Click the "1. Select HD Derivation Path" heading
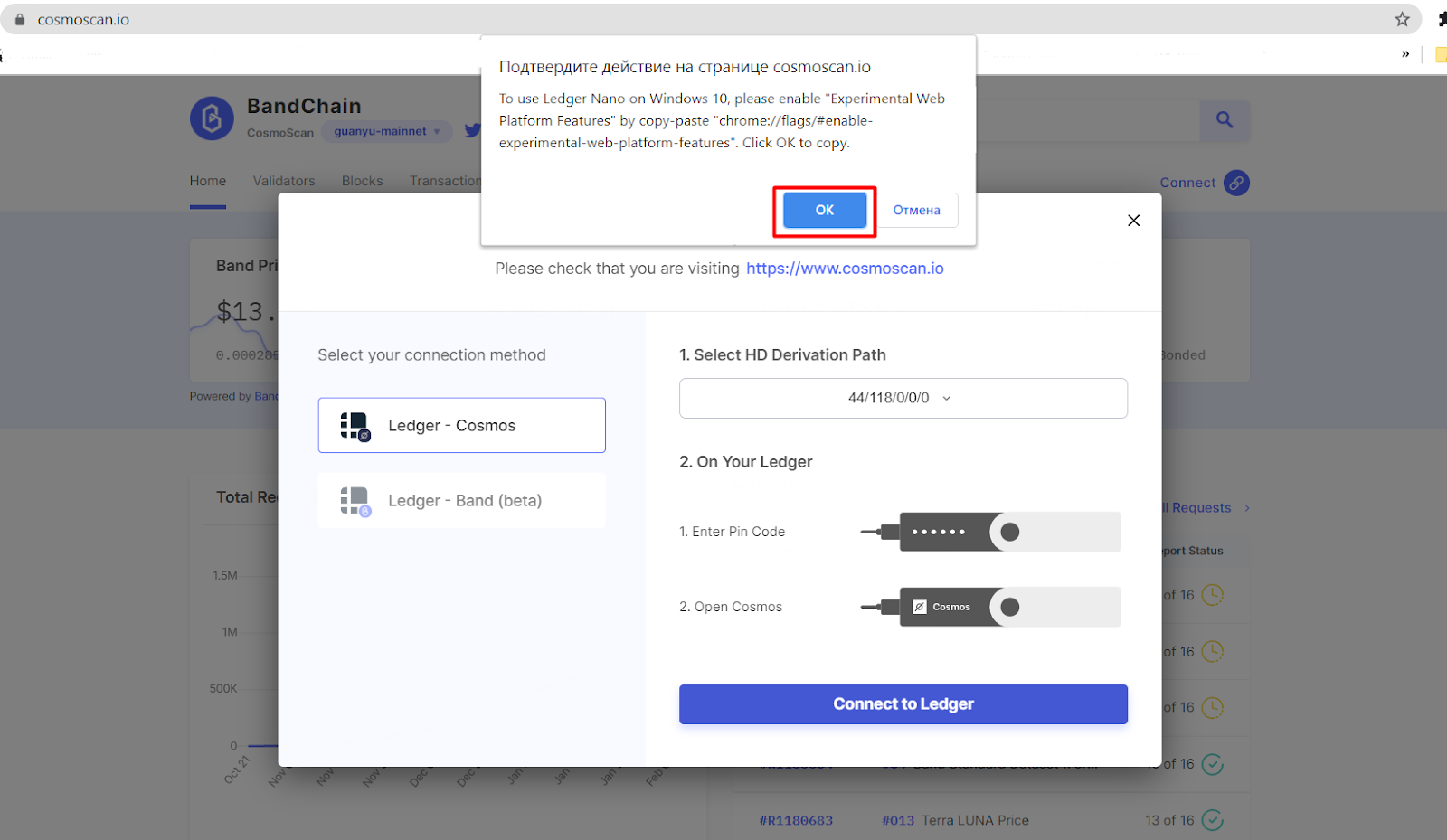The height and width of the screenshot is (840, 1447). [x=782, y=355]
